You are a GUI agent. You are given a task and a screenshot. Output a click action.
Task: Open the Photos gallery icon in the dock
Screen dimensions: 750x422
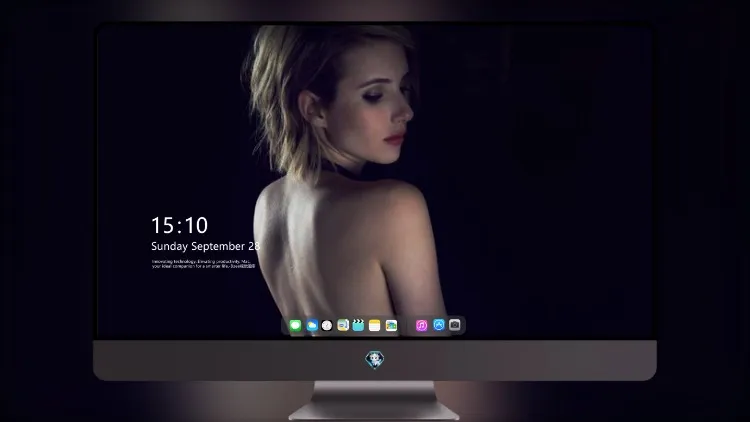[x=391, y=325]
